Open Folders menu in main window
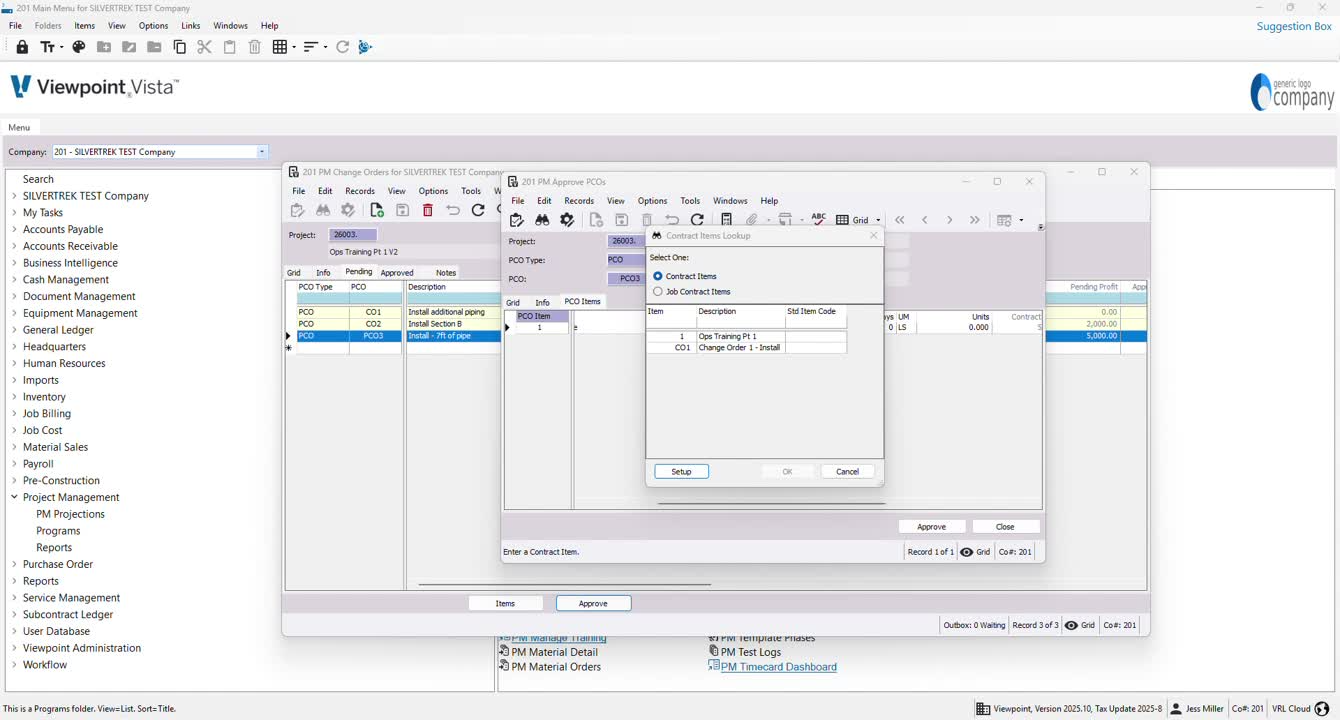The height and width of the screenshot is (720, 1340). coord(48,26)
